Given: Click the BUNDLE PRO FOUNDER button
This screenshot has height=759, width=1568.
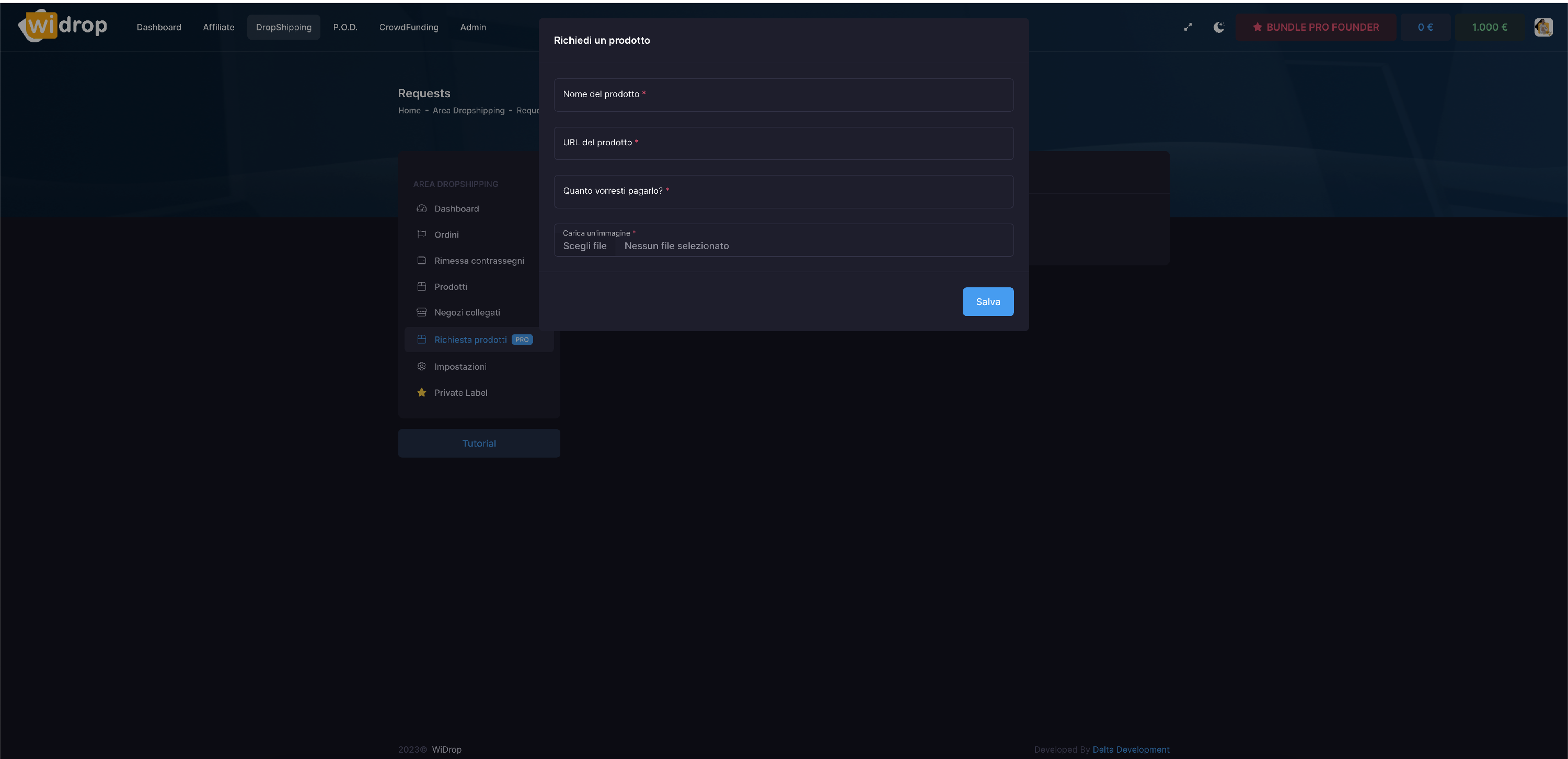Looking at the screenshot, I should 1316,27.
